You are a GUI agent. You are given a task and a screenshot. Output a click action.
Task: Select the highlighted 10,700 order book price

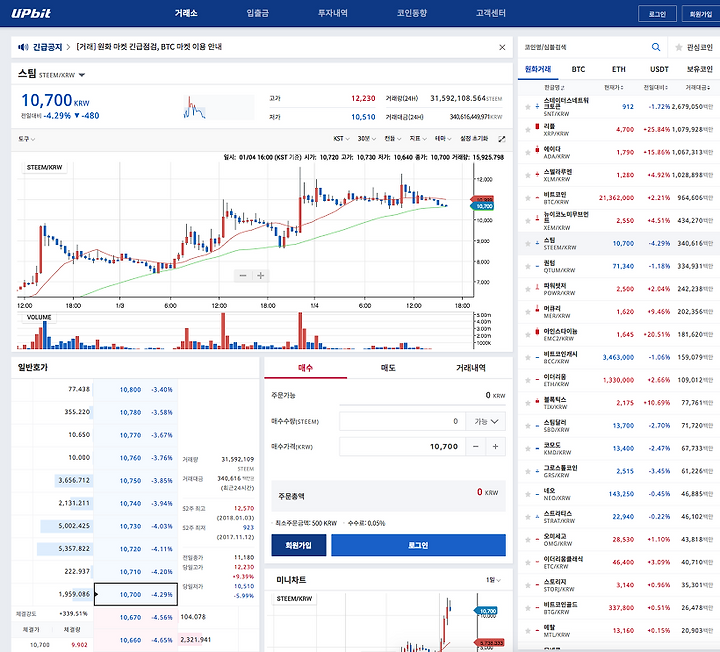click(136, 595)
